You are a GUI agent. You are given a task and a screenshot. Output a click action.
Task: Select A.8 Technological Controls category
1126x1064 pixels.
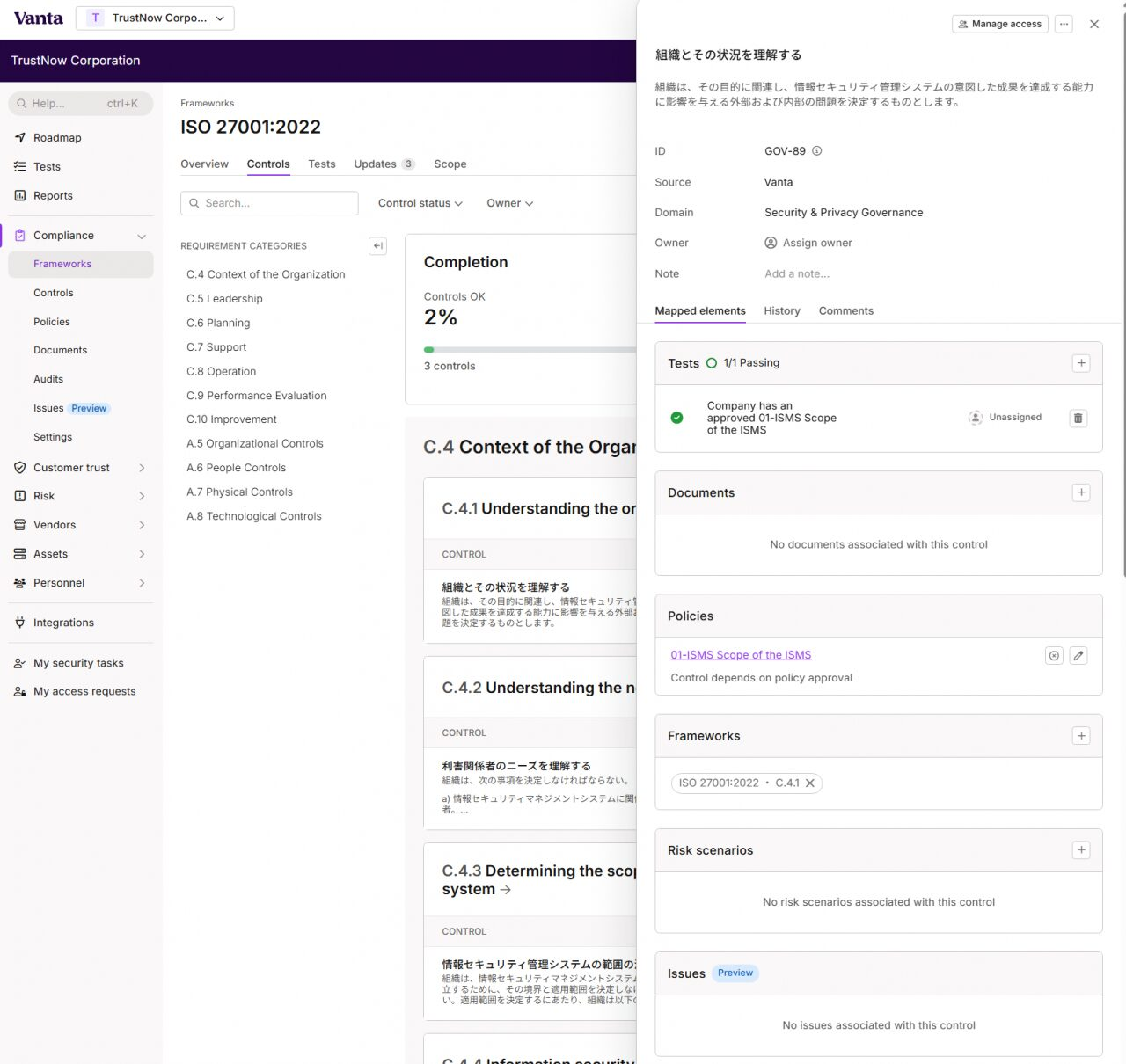pos(254,517)
